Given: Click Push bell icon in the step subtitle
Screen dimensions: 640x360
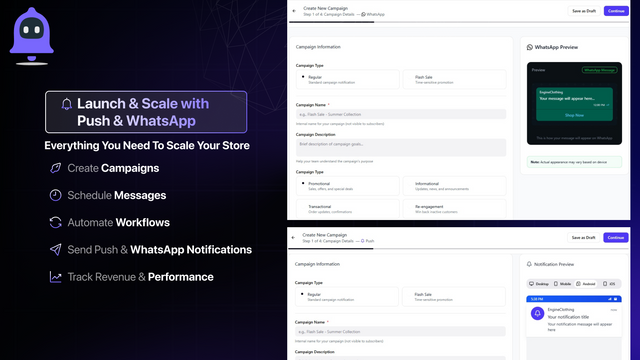Looking at the screenshot, I should pyautogui.click(x=362, y=241).
